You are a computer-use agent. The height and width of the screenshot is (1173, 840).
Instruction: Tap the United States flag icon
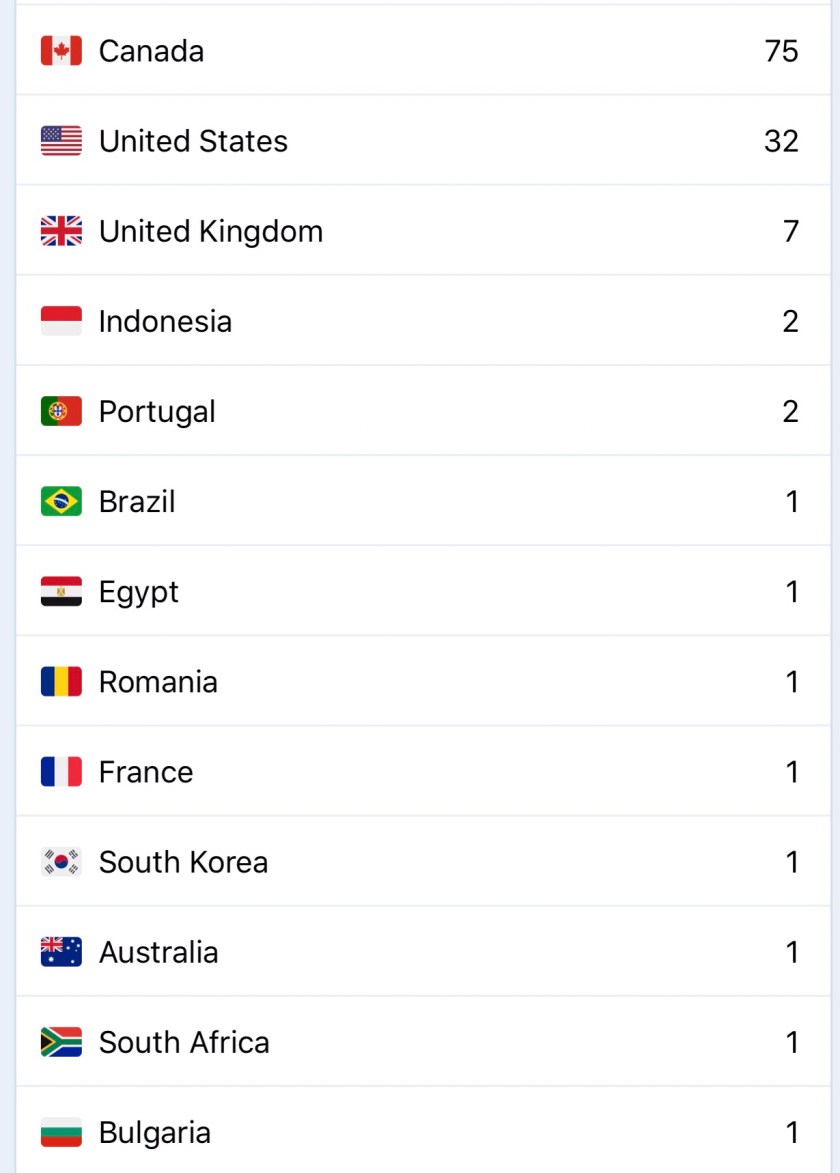61,141
